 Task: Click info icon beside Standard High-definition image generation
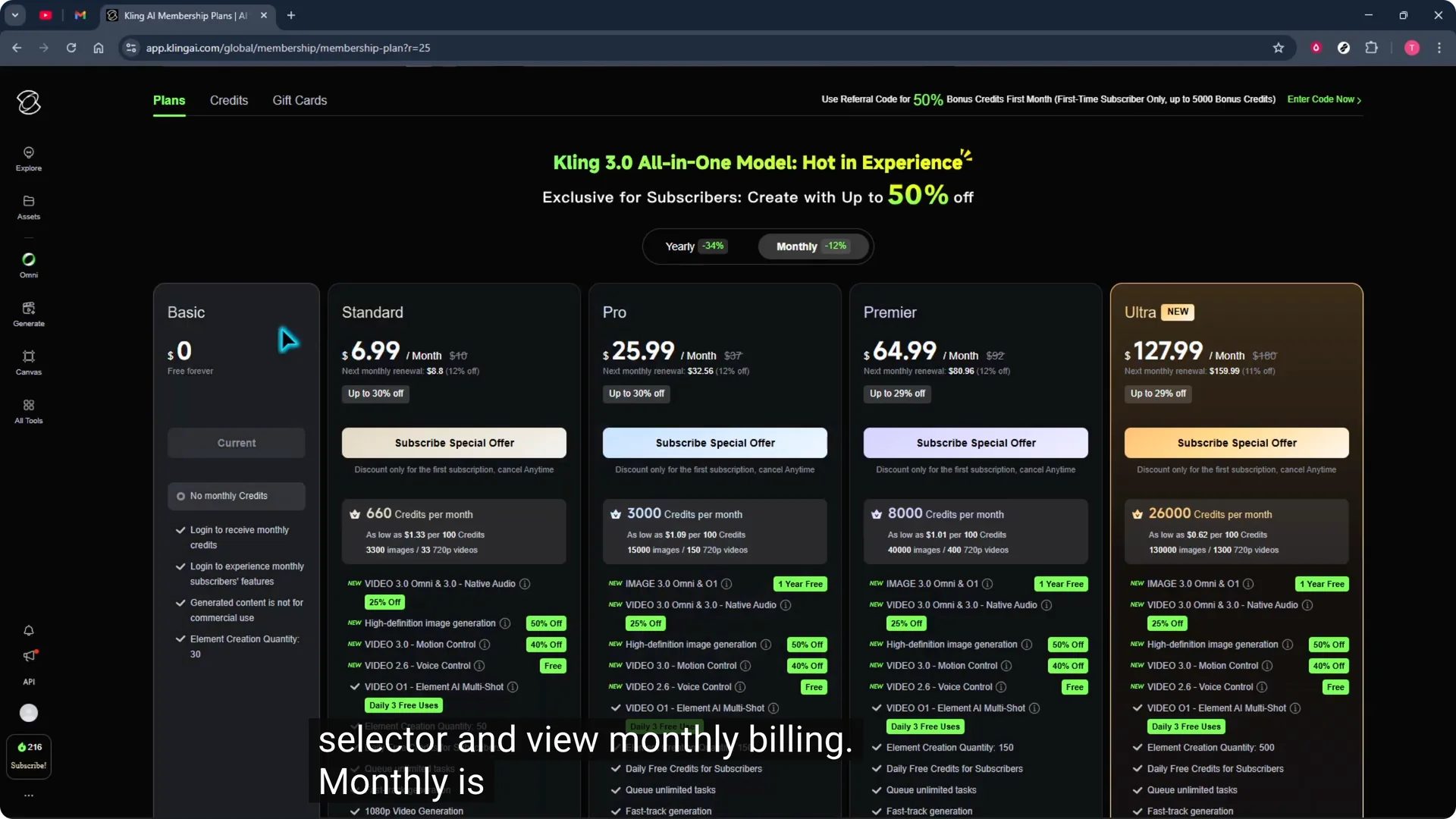point(505,623)
